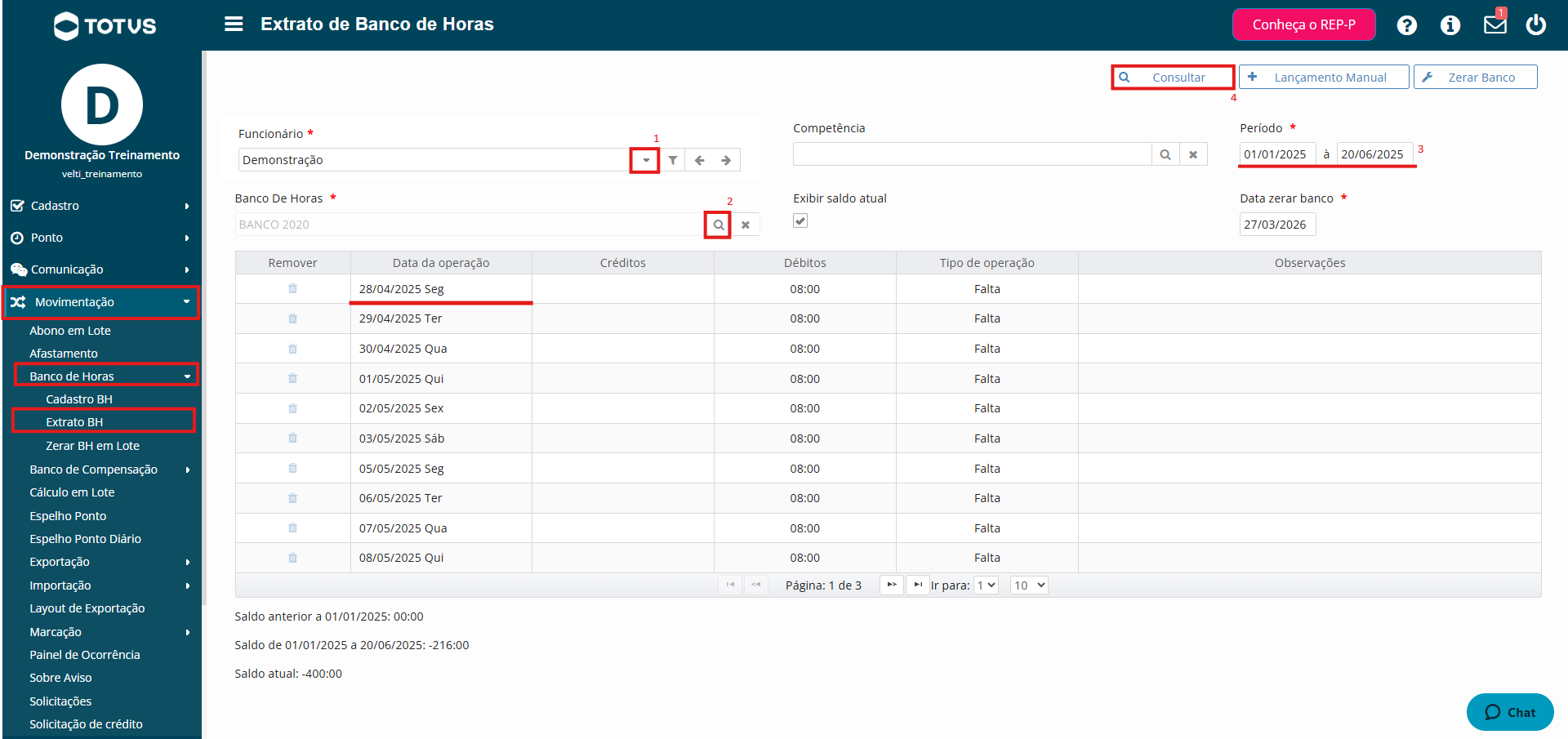The image size is (1568, 739).
Task: Delete the 05/05/2025 Seg row
Action: coord(292,468)
